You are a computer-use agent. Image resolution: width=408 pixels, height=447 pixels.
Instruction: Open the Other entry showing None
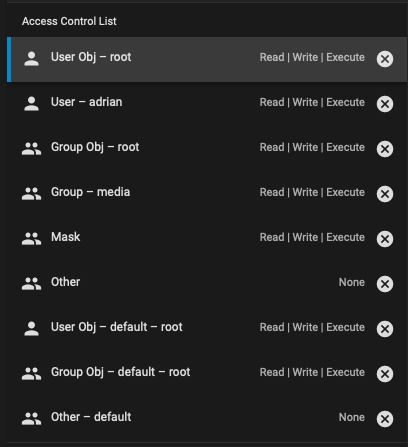tap(207, 284)
